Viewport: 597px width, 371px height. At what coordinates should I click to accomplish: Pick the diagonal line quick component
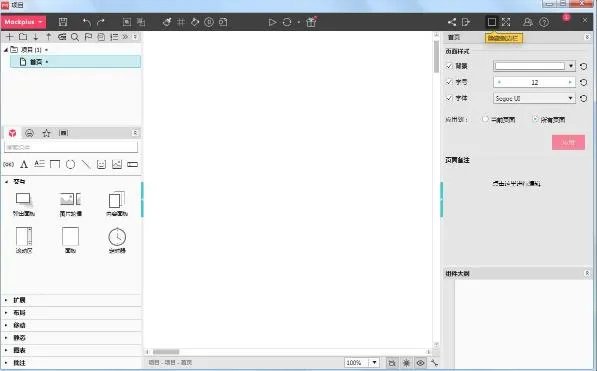pyautogui.click(x=86, y=164)
